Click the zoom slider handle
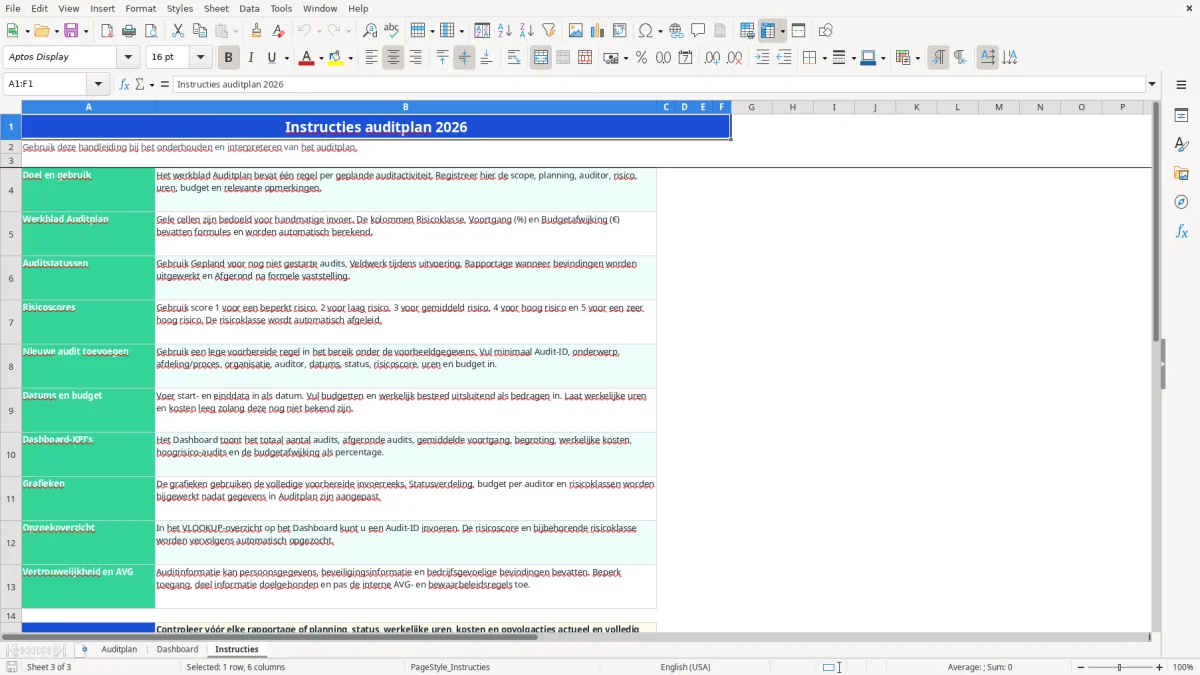Viewport: 1200px width, 675px height. [1120, 667]
